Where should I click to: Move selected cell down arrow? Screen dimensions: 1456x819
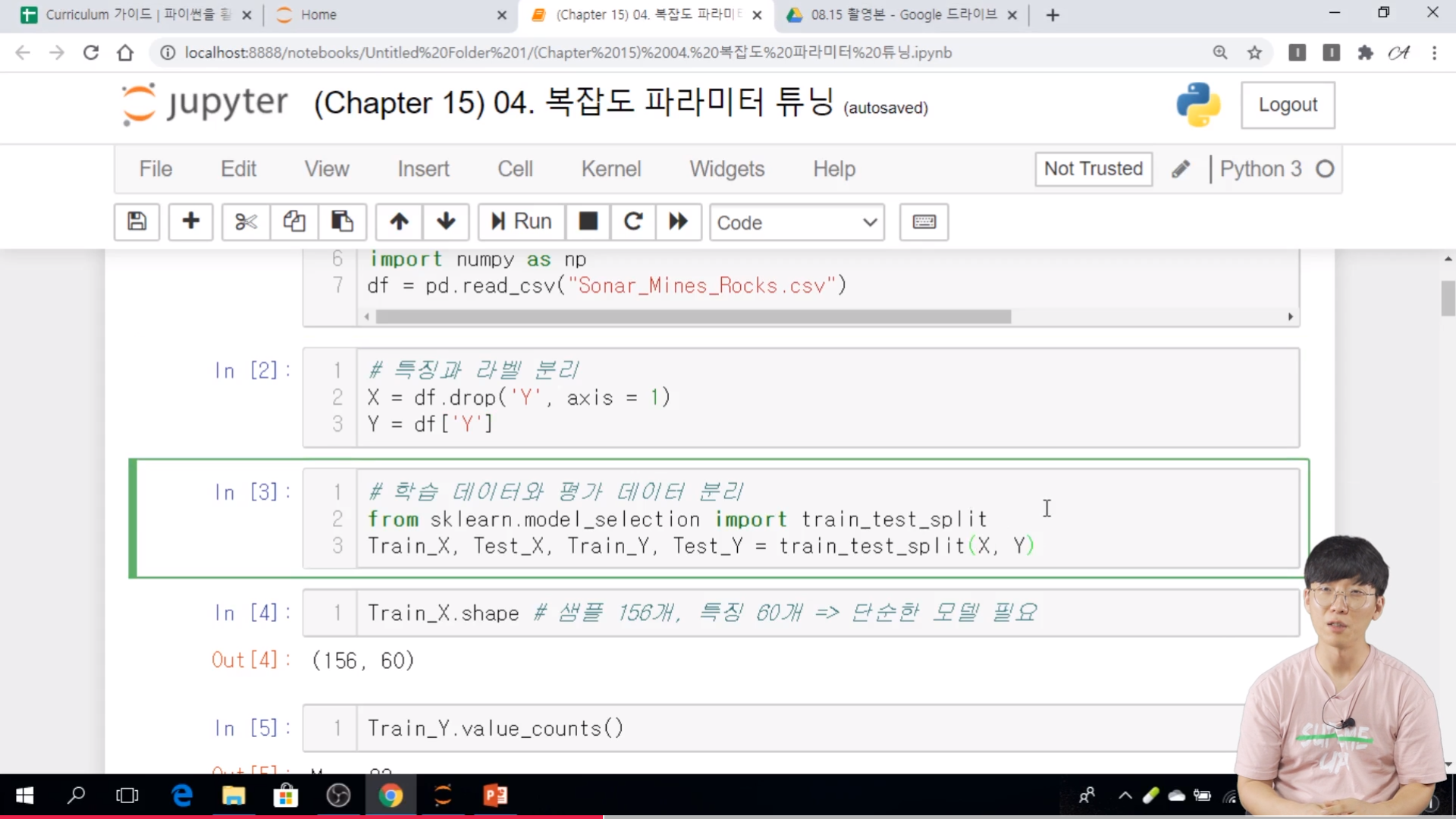coord(446,221)
